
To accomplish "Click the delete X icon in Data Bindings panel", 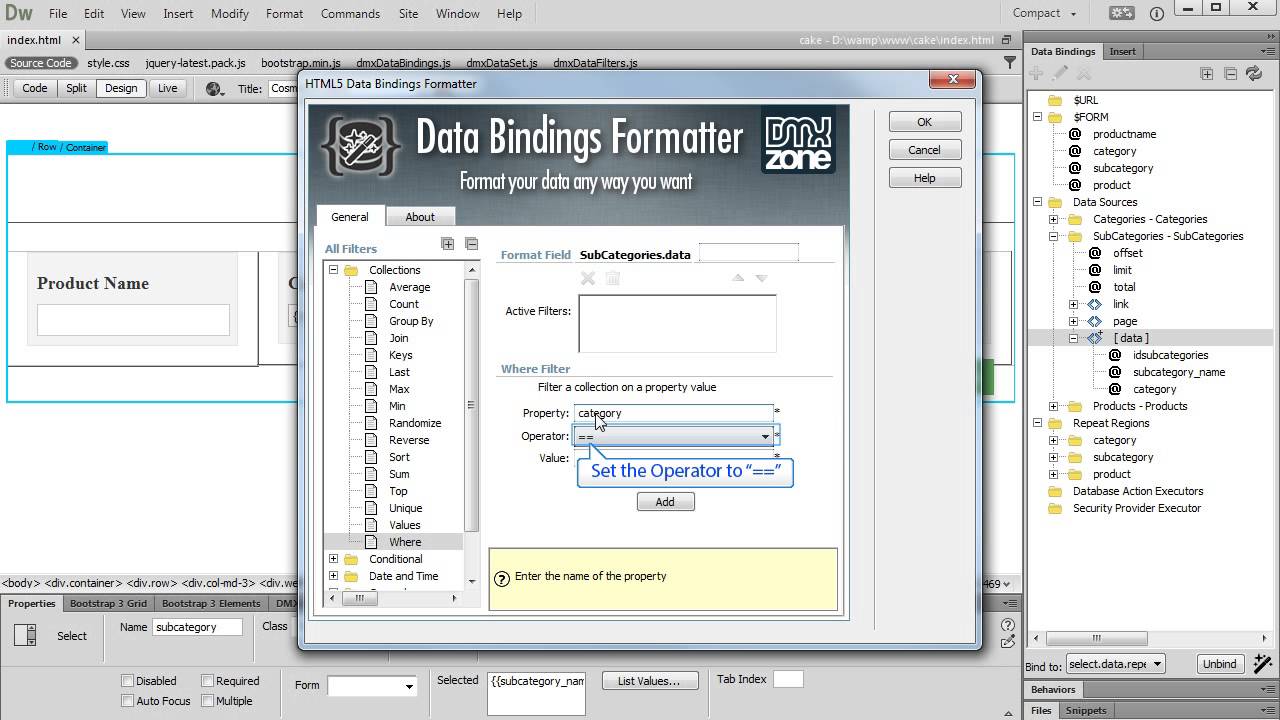I will pyautogui.click(x=1084, y=74).
